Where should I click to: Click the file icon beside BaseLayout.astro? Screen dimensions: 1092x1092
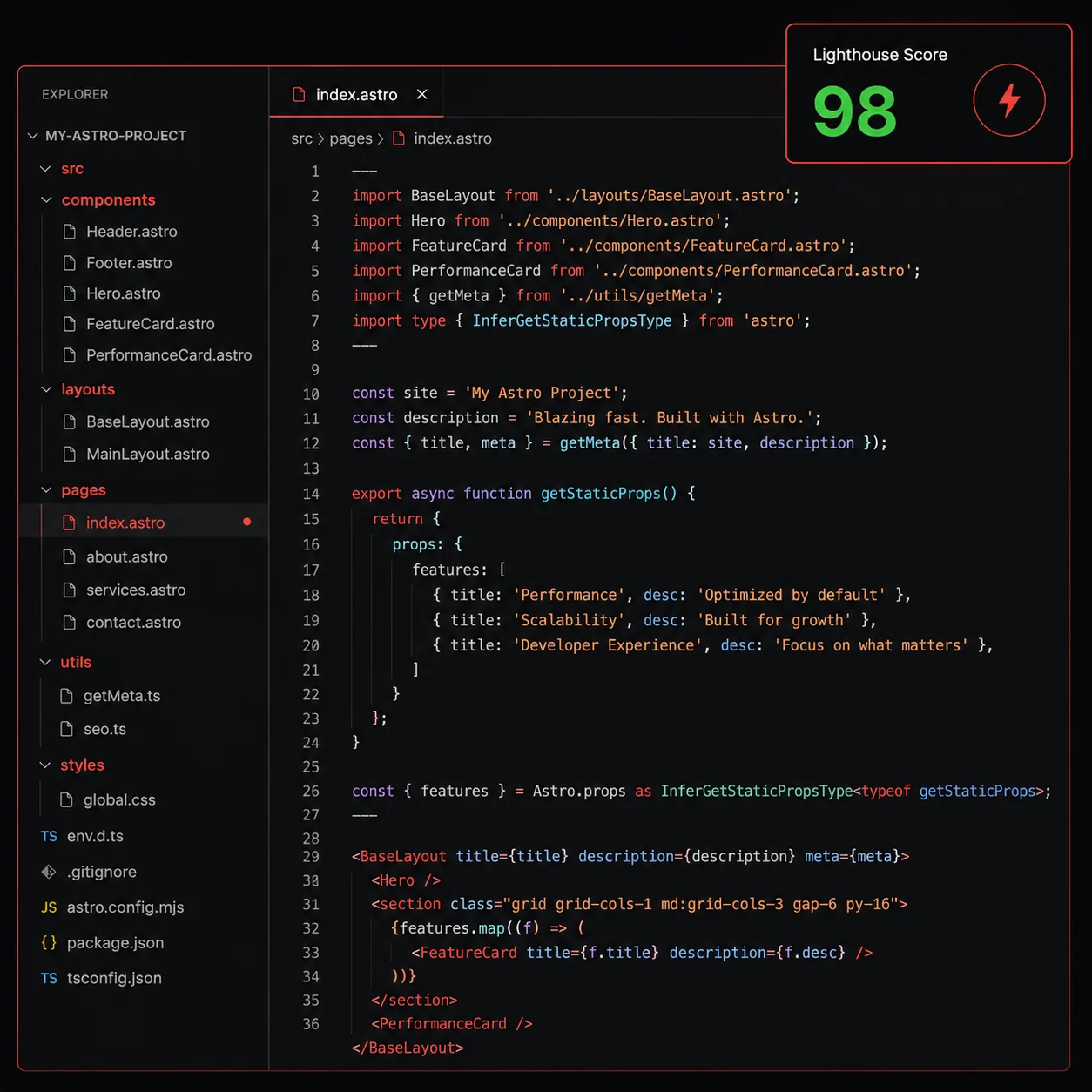pos(70,421)
